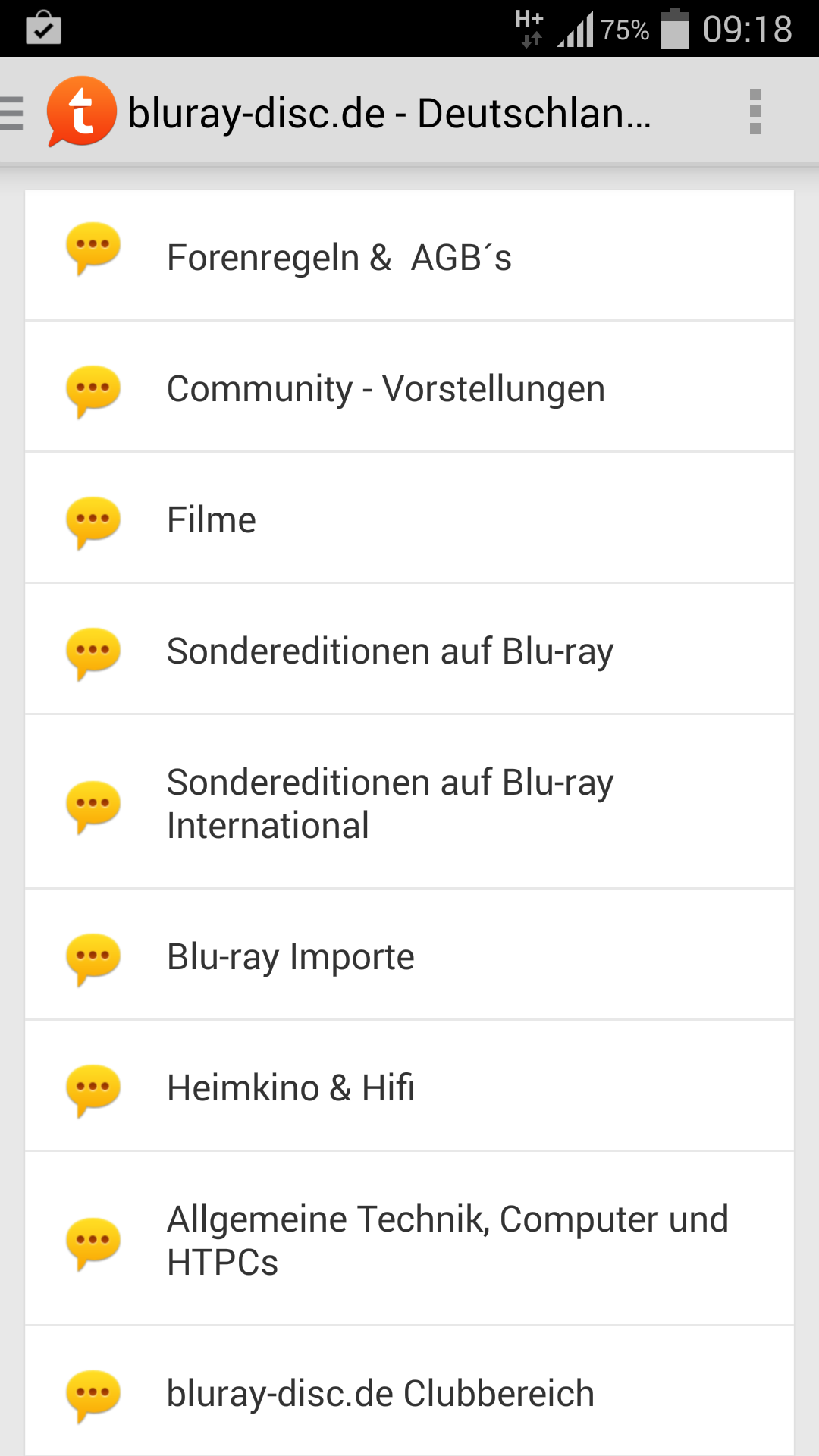
Task: Open the hamburger navigation drawer
Action: tap(13, 113)
